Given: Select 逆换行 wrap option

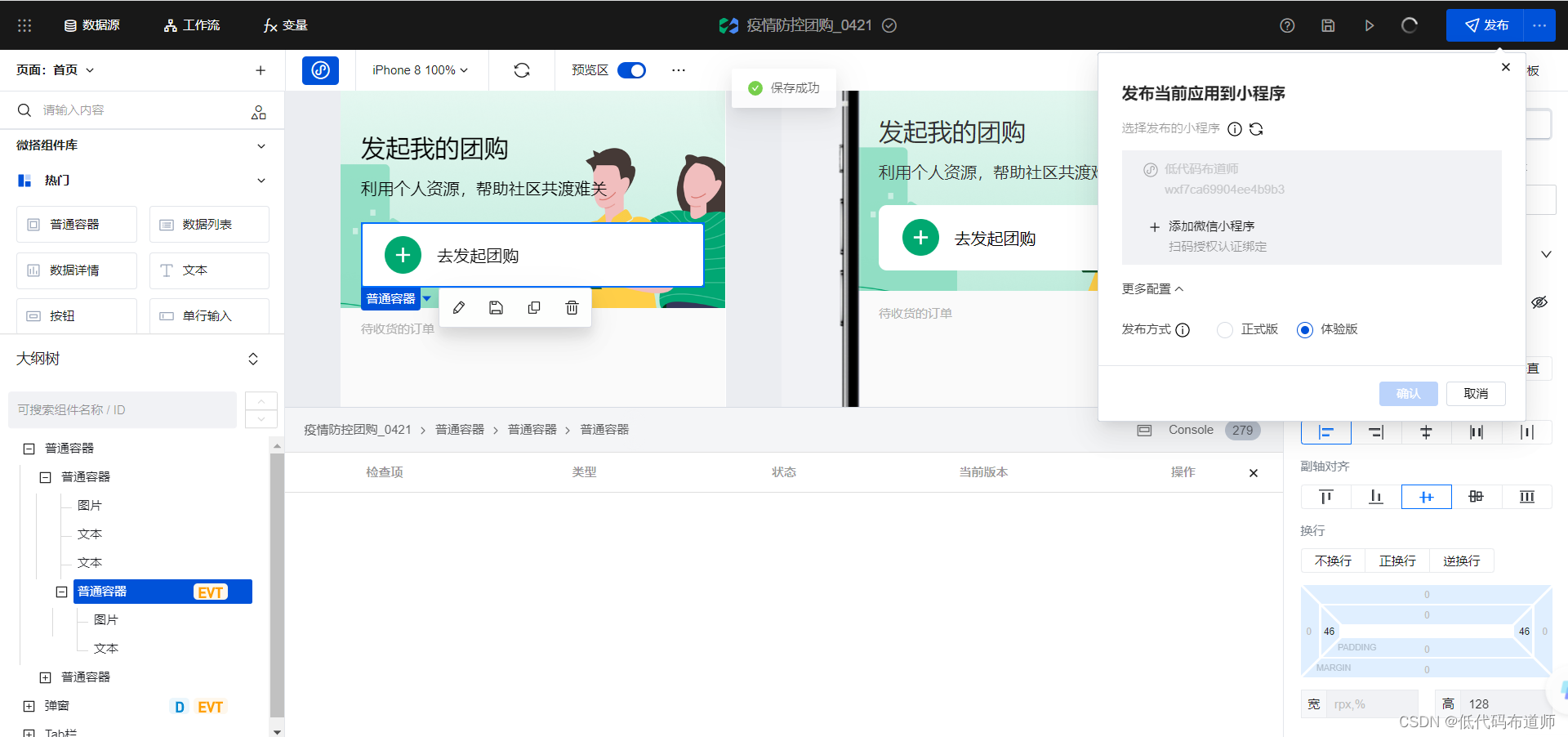Looking at the screenshot, I should click(1461, 561).
